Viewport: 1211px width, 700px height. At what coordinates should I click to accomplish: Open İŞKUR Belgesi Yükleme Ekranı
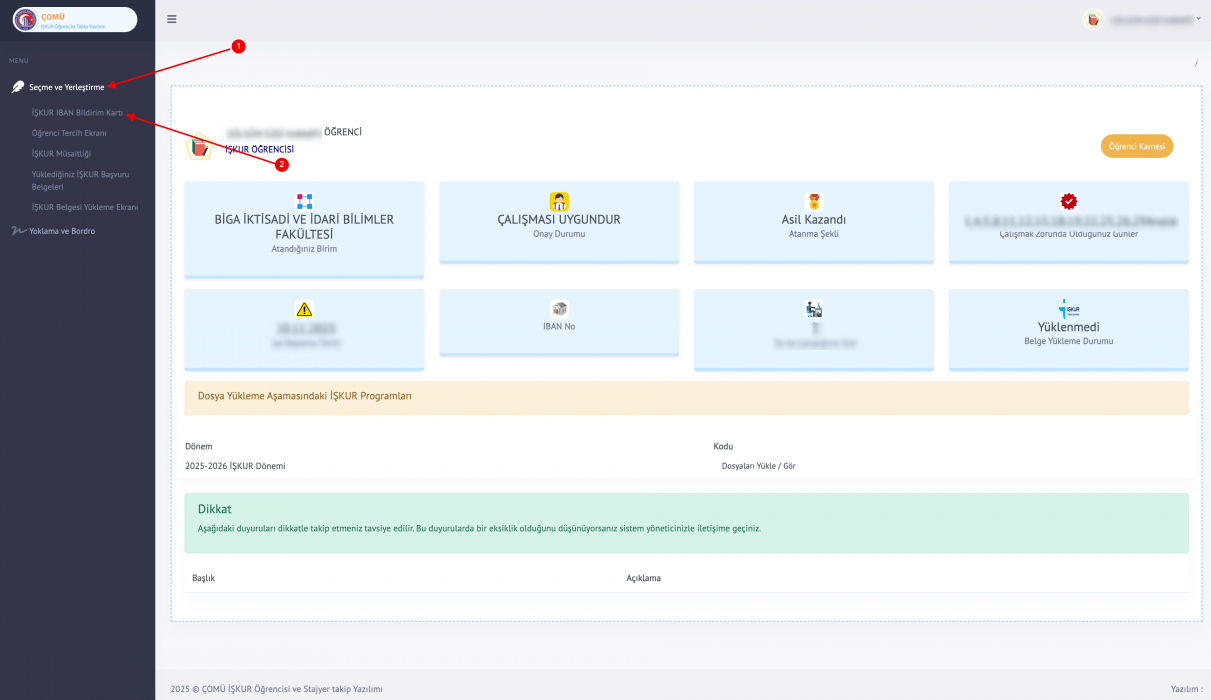[x=85, y=207]
